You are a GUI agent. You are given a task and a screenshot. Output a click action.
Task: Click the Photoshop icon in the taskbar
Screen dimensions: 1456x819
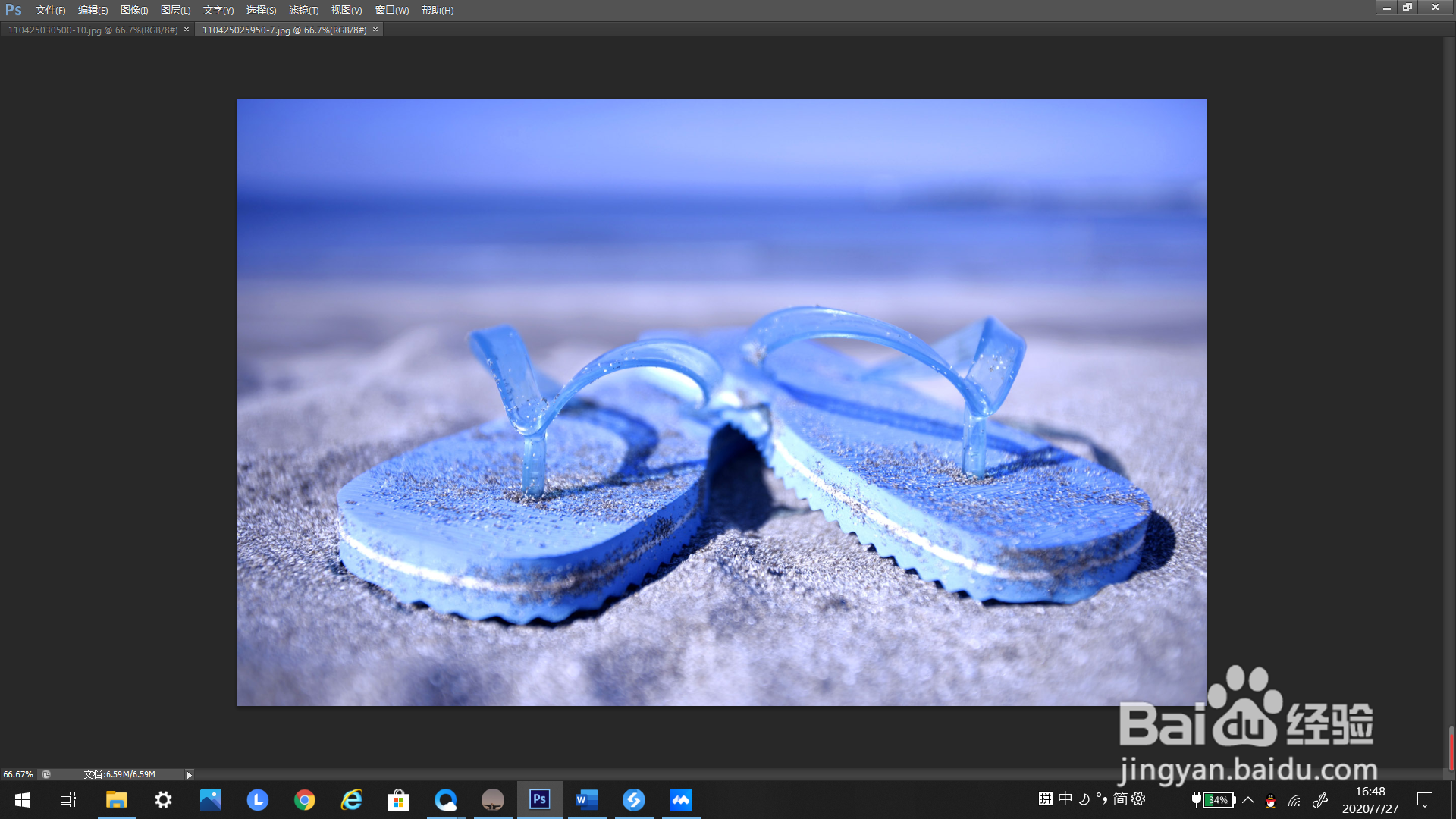(540, 799)
